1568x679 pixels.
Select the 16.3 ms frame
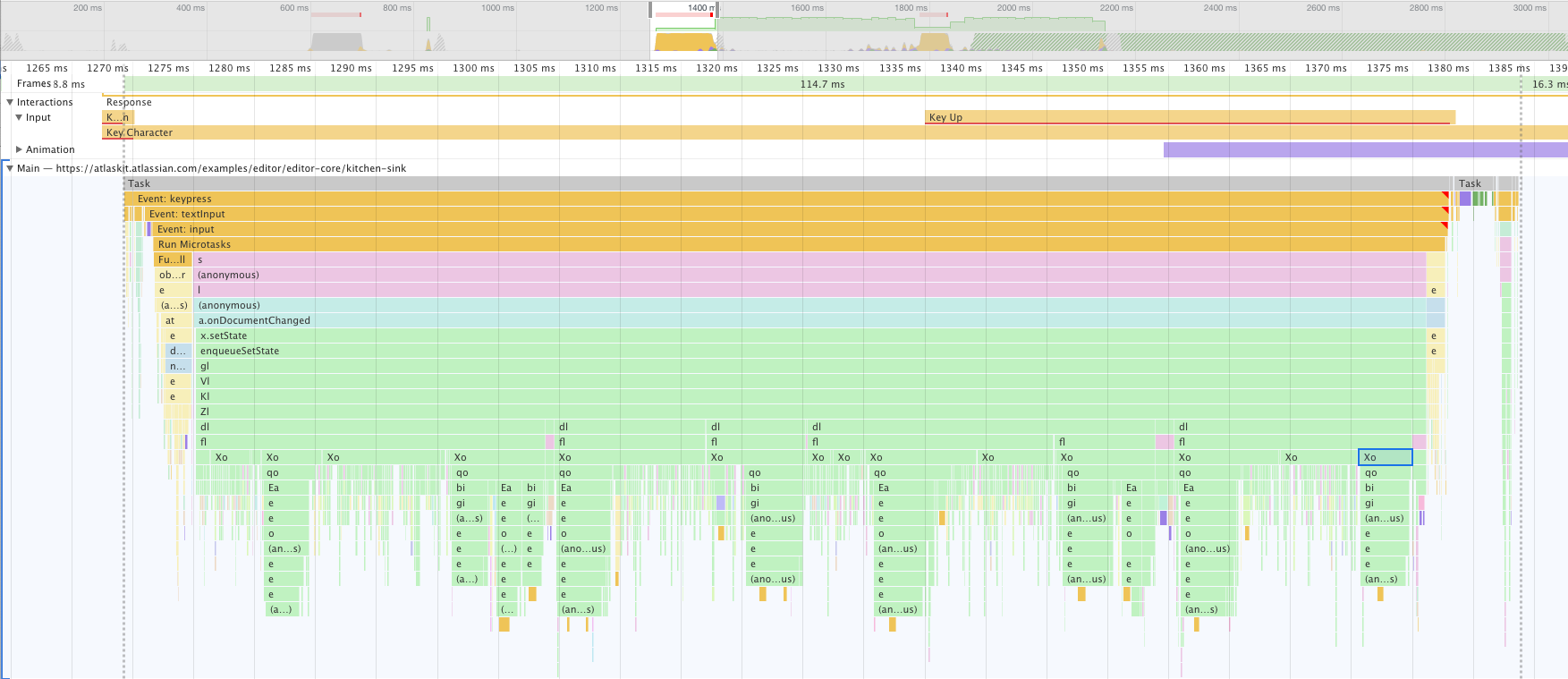click(x=1546, y=84)
